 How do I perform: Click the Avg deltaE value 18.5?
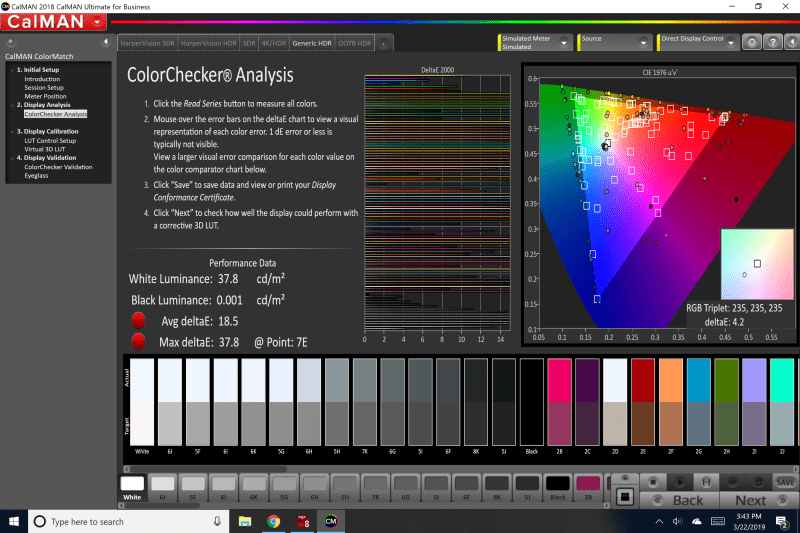coord(228,321)
